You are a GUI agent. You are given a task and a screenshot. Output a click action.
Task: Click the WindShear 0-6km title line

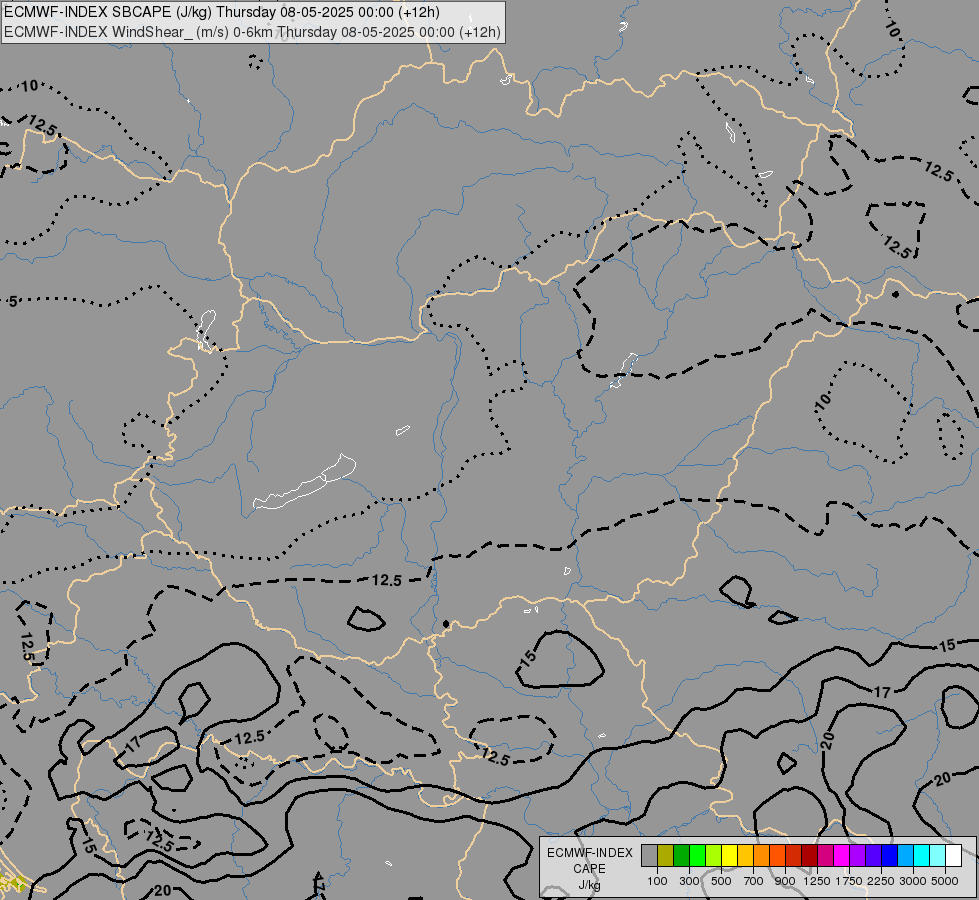(x=252, y=32)
